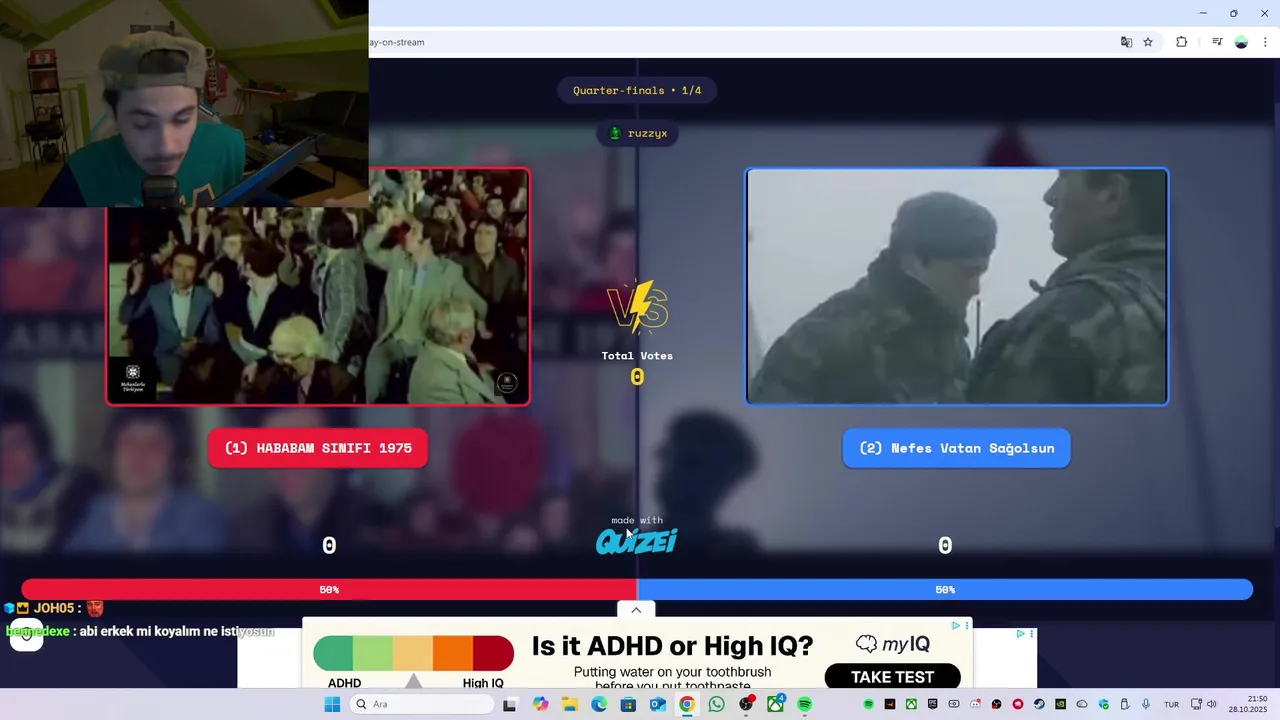Image resolution: width=1280 pixels, height=720 pixels.
Task: Open the Chrome extensions puzzle icon
Action: click(1181, 42)
